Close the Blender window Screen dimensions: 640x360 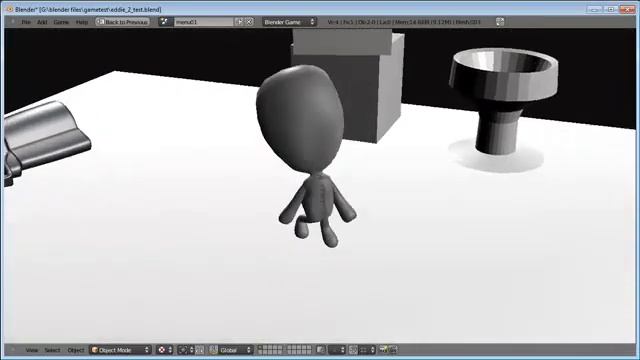[627, 9]
